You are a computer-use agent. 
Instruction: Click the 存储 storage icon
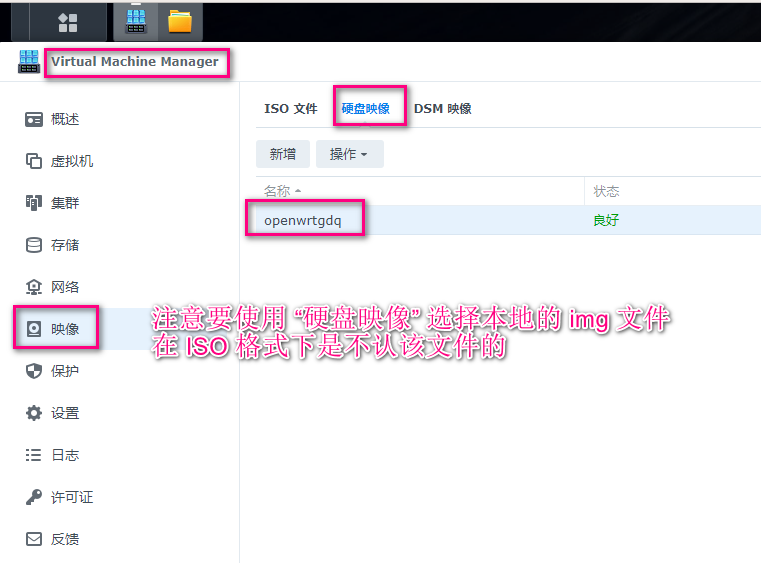pyautogui.click(x=33, y=245)
